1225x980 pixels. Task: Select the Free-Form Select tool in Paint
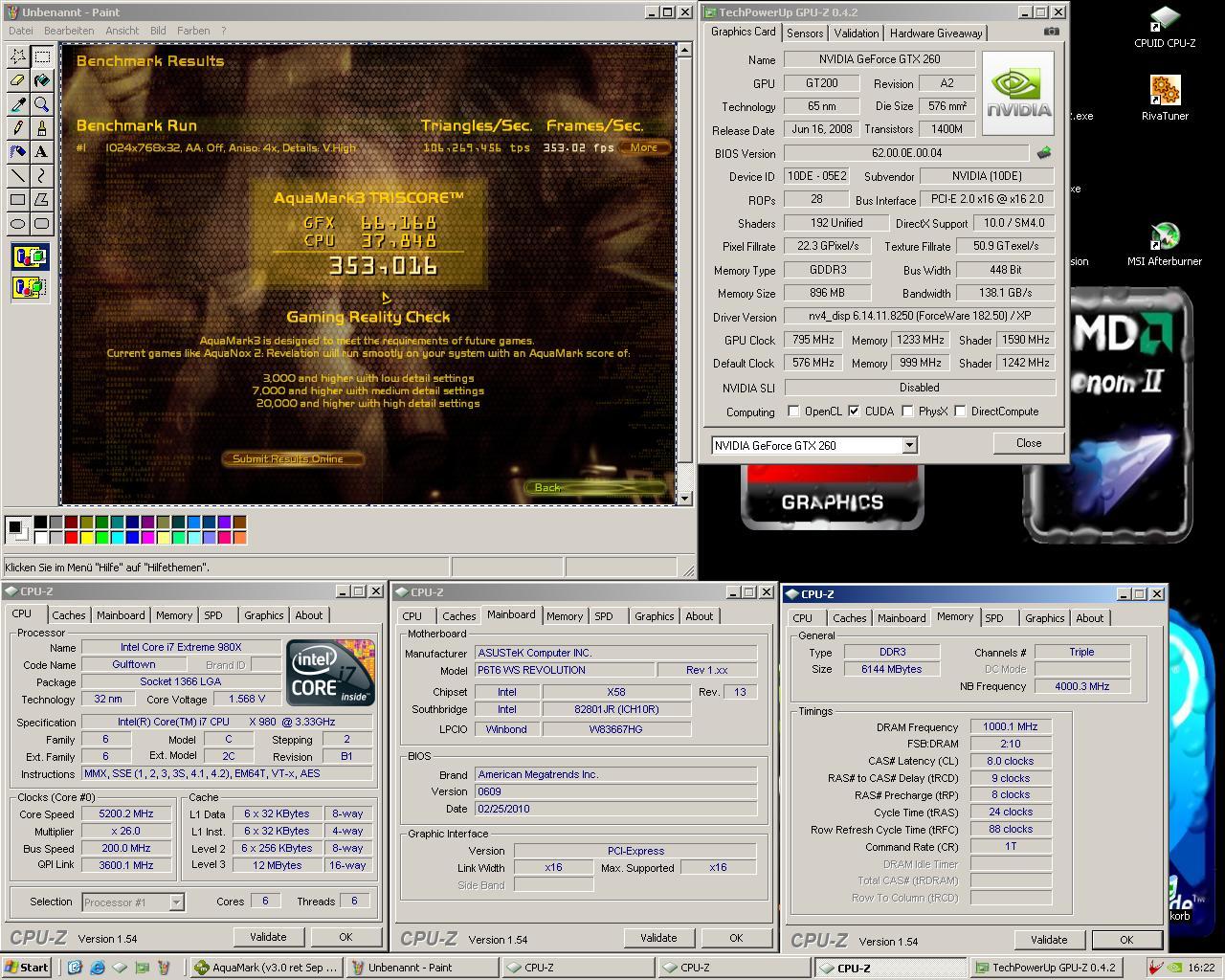[x=18, y=56]
